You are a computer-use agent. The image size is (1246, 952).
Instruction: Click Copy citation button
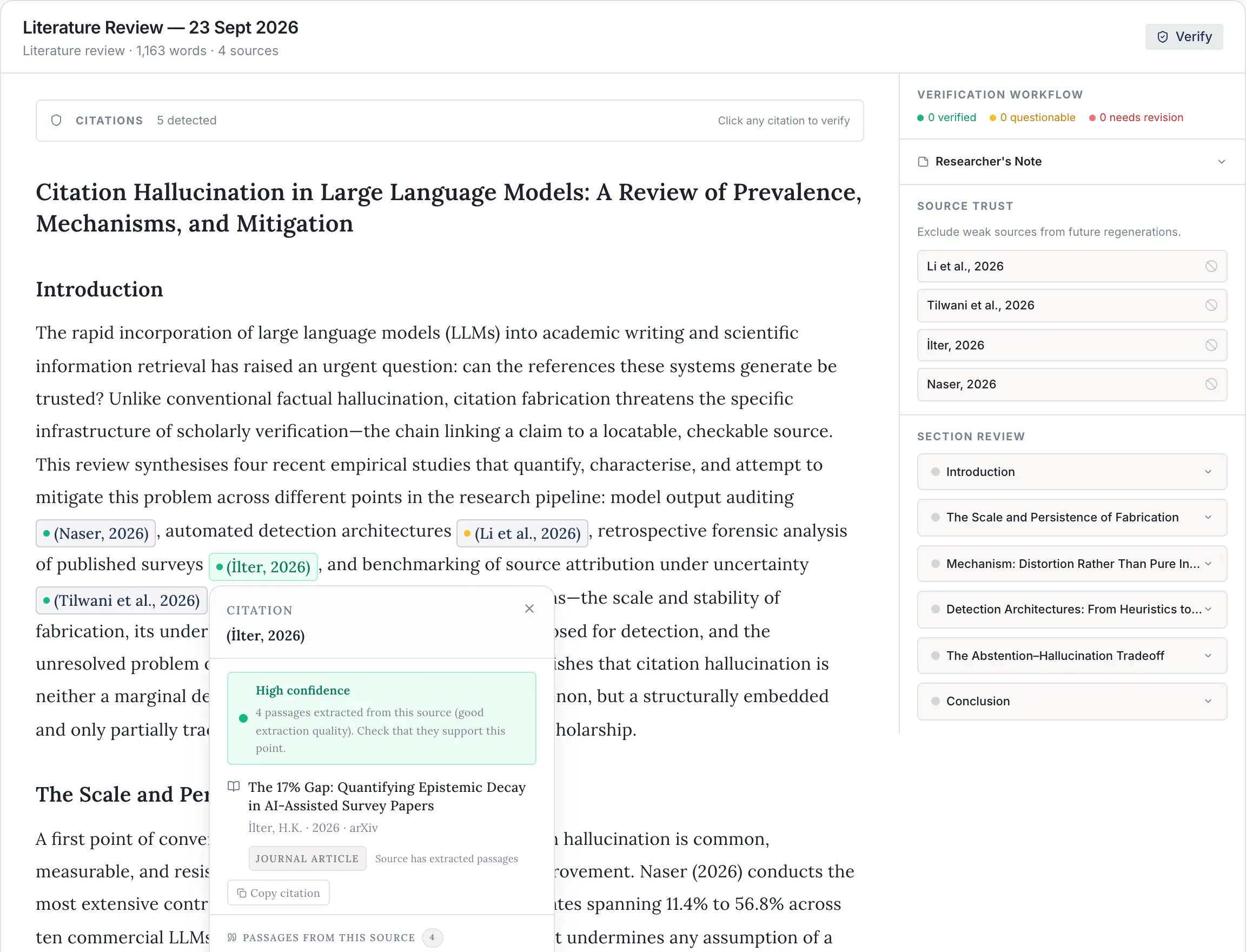tap(278, 892)
